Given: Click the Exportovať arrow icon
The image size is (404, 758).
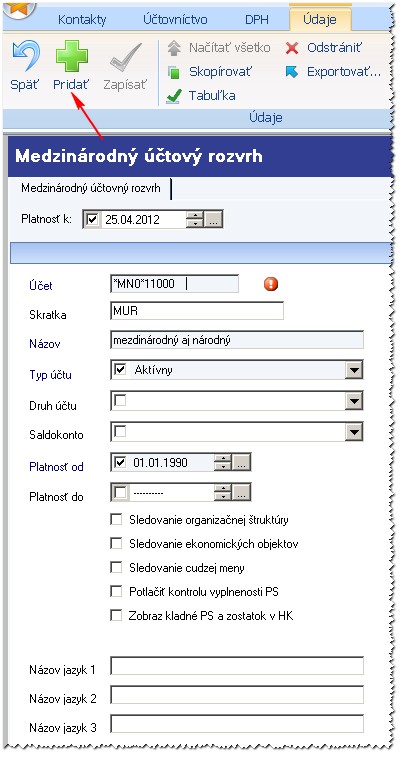Looking at the screenshot, I should [292, 72].
